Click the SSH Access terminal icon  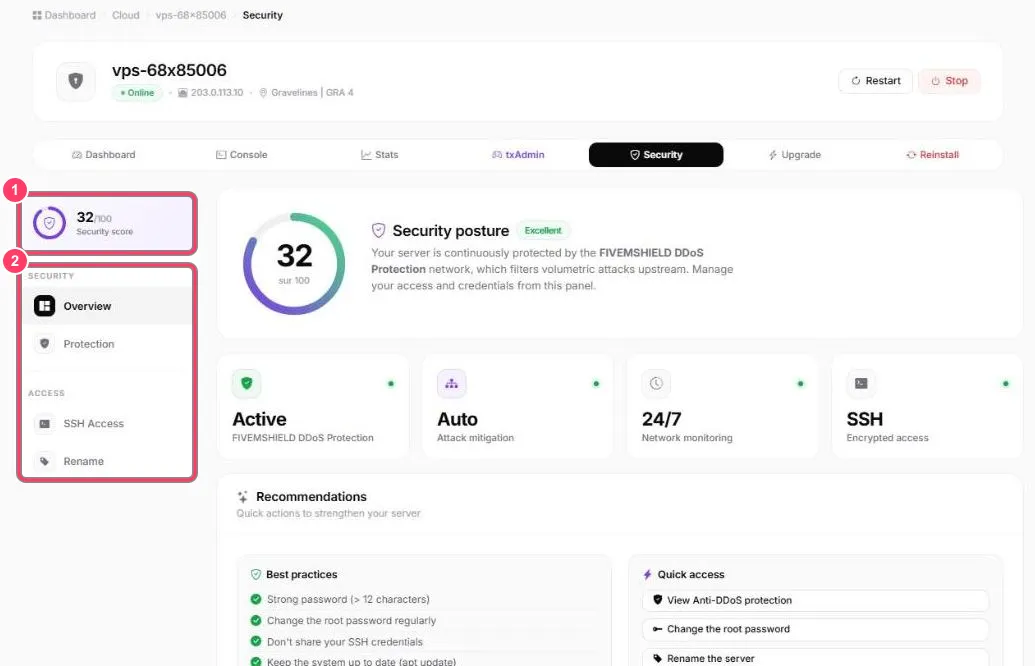click(44, 424)
